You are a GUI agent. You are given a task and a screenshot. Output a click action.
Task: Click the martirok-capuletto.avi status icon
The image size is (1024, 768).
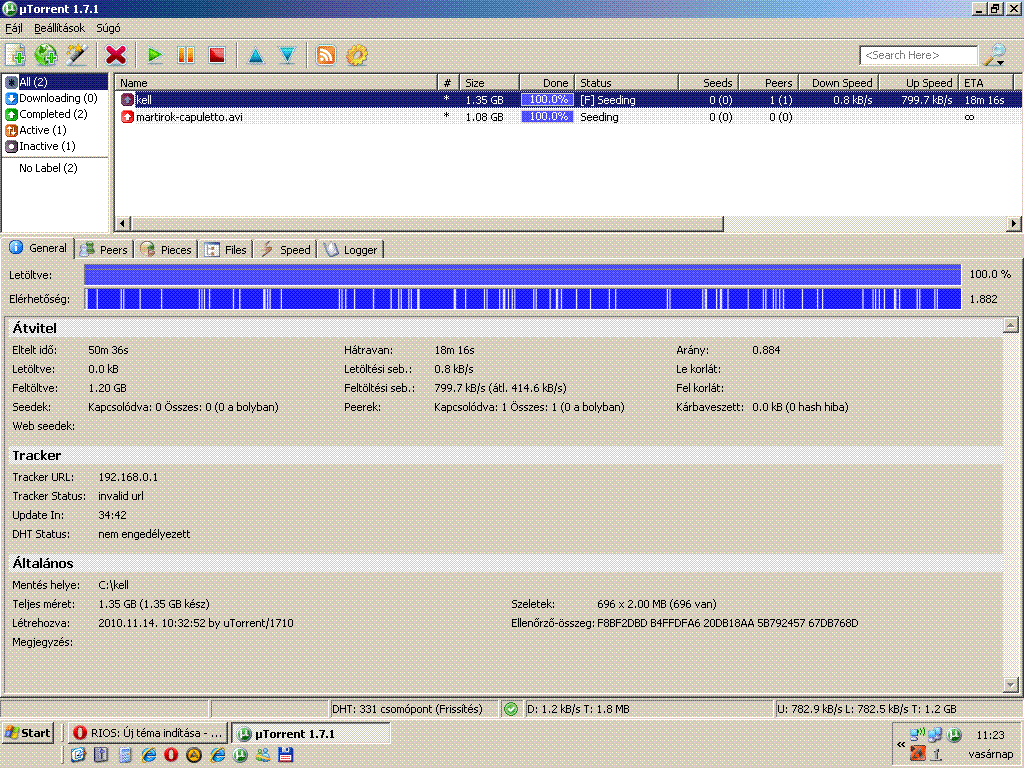coord(127,117)
